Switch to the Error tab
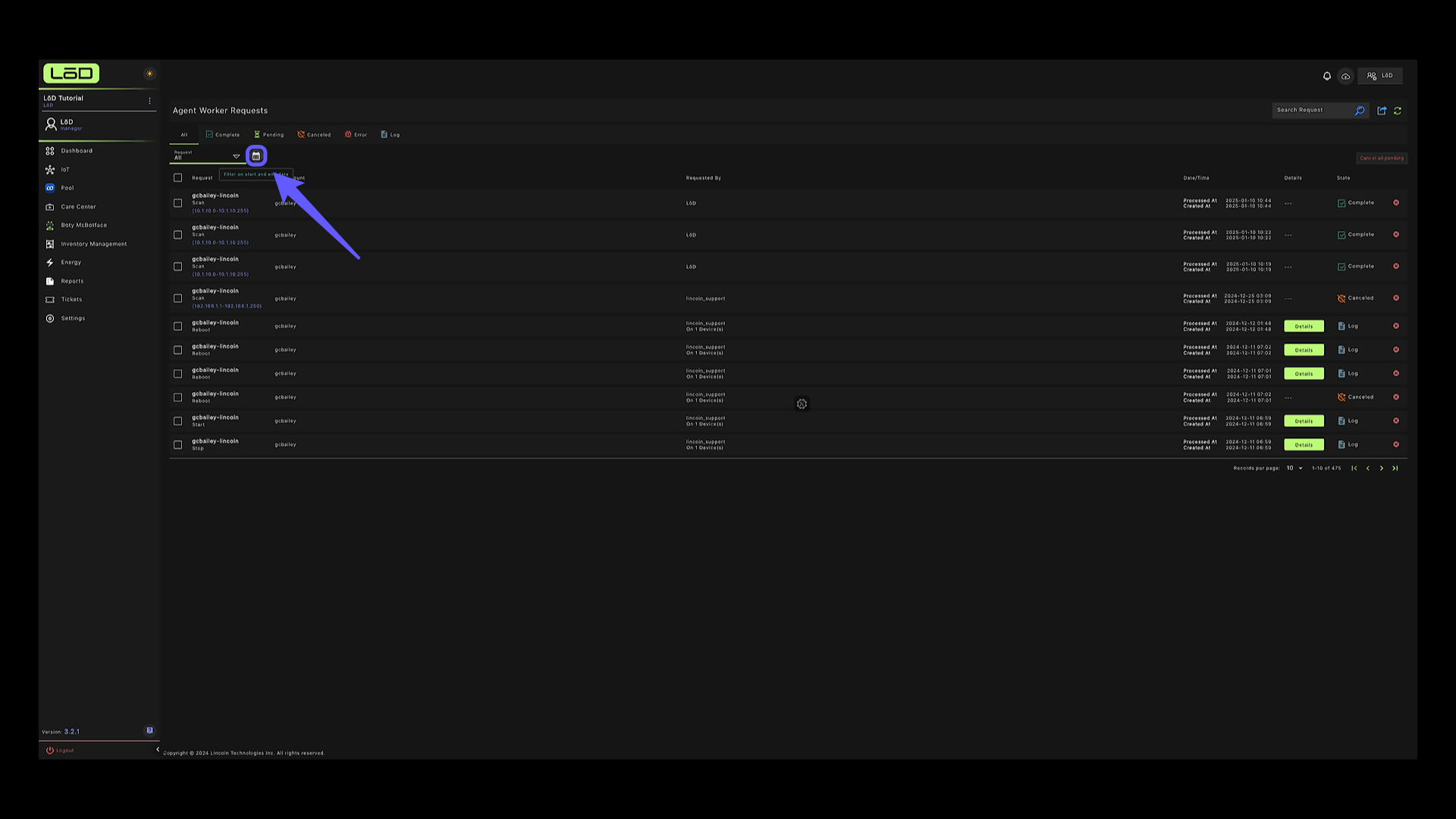The width and height of the screenshot is (1456, 819). point(356,135)
